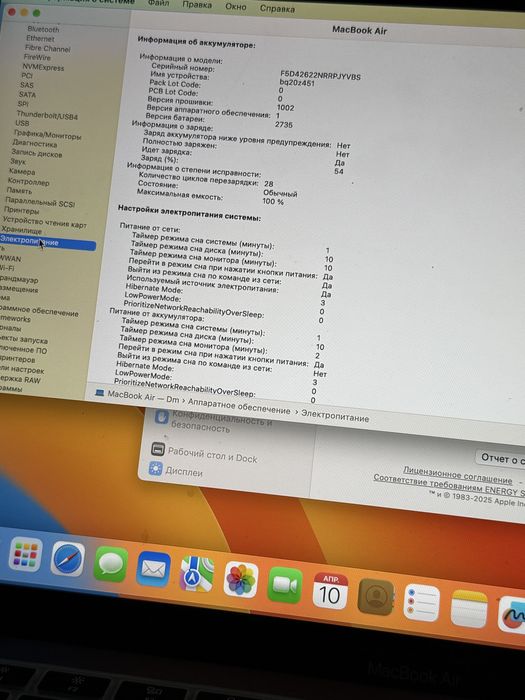
Task: Select Хранилище in the sidebar
Action: 21,231
